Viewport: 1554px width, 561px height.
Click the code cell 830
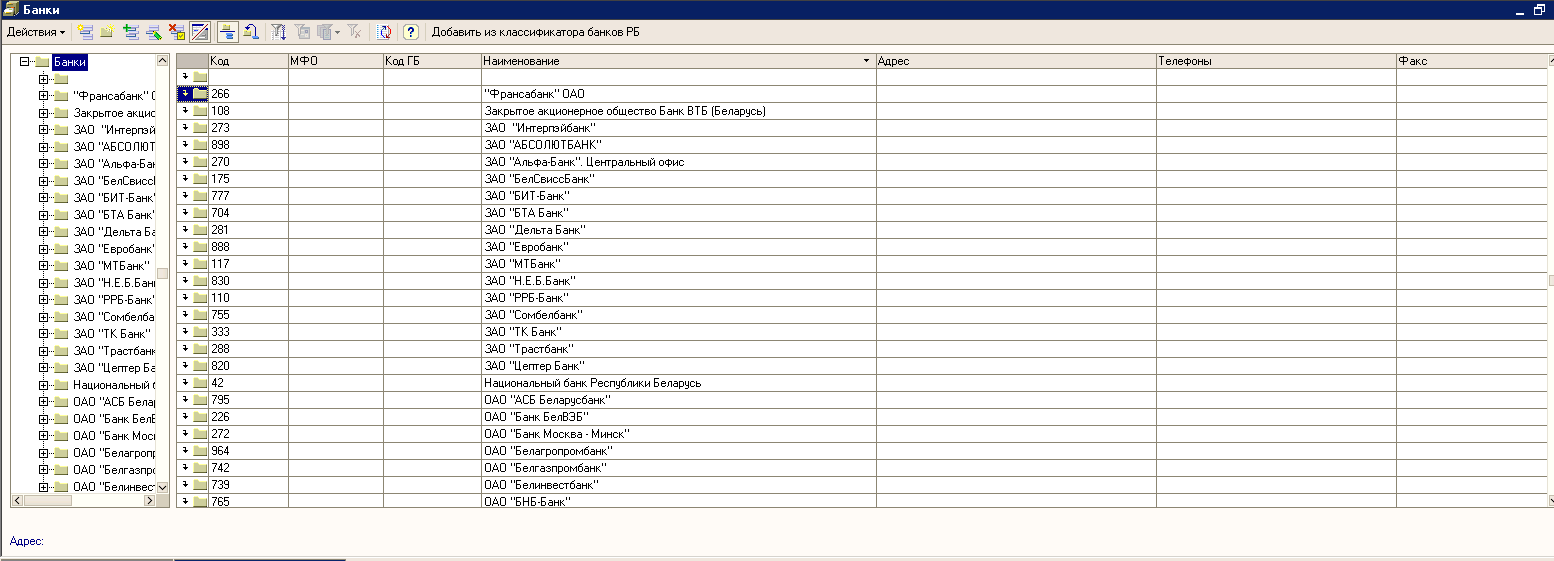(x=248, y=281)
